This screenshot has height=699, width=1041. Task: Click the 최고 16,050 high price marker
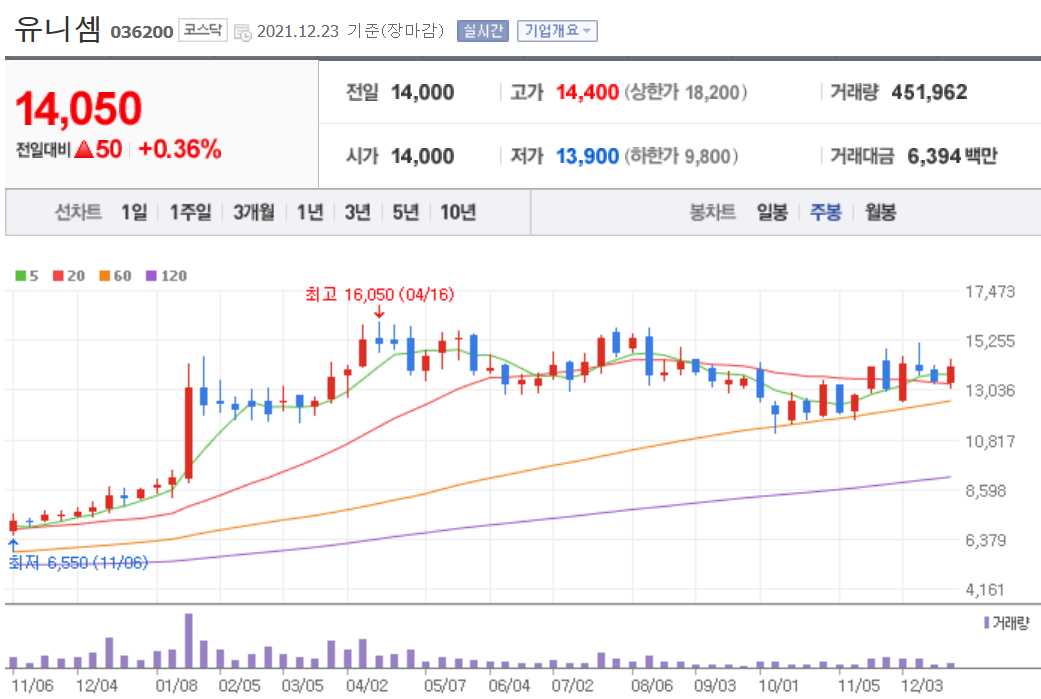(378, 296)
